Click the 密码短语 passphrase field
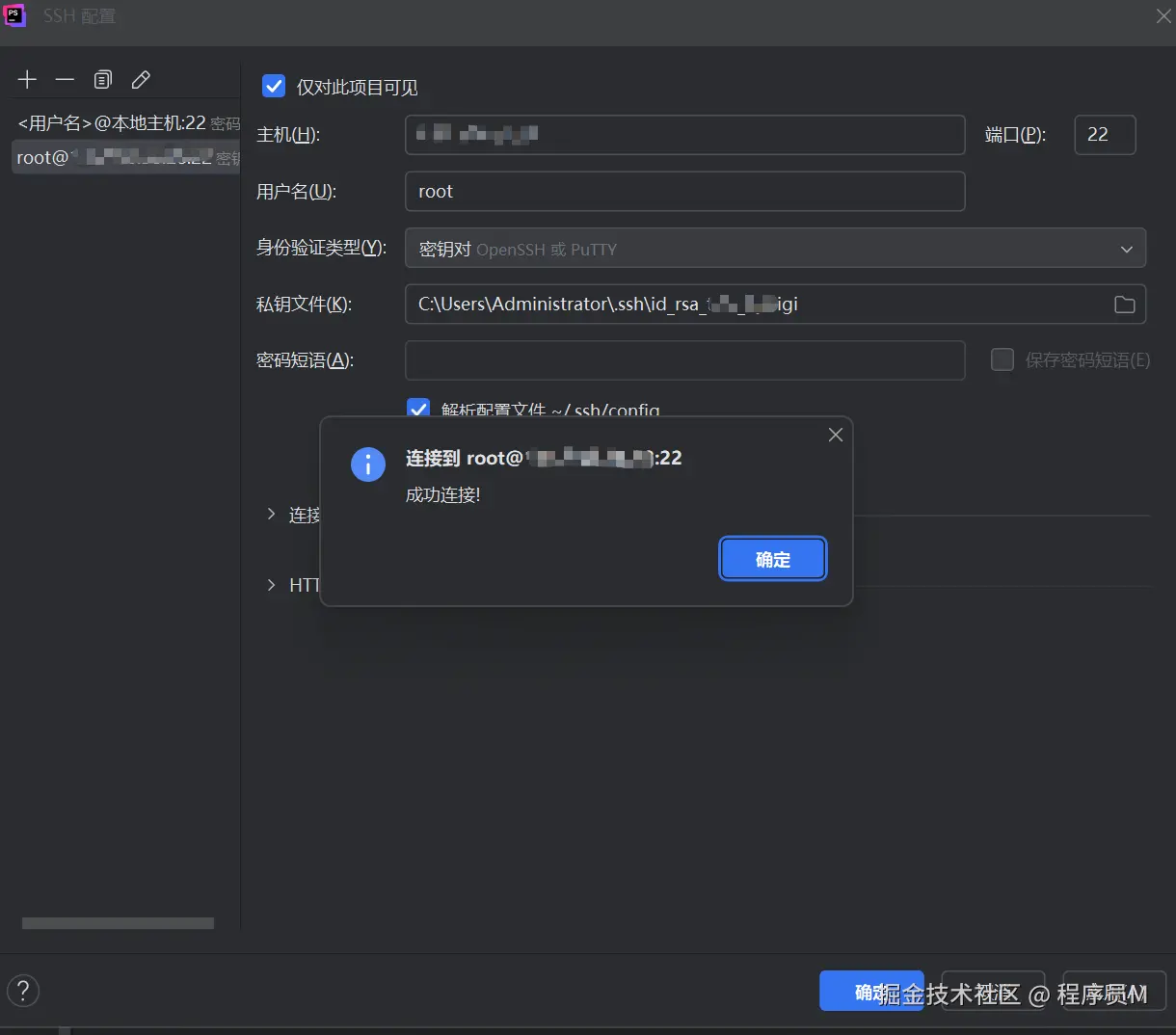The height and width of the screenshot is (1035, 1176). click(685, 360)
